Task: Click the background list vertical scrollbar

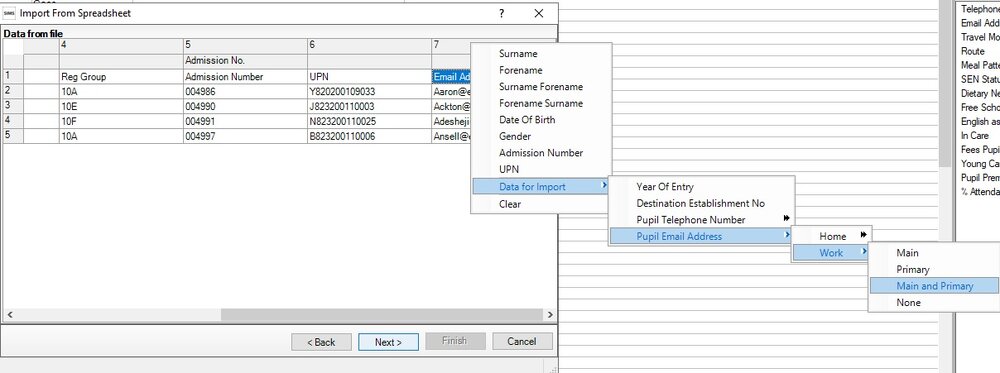Action: pyautogui.click(x=945, y=83)
